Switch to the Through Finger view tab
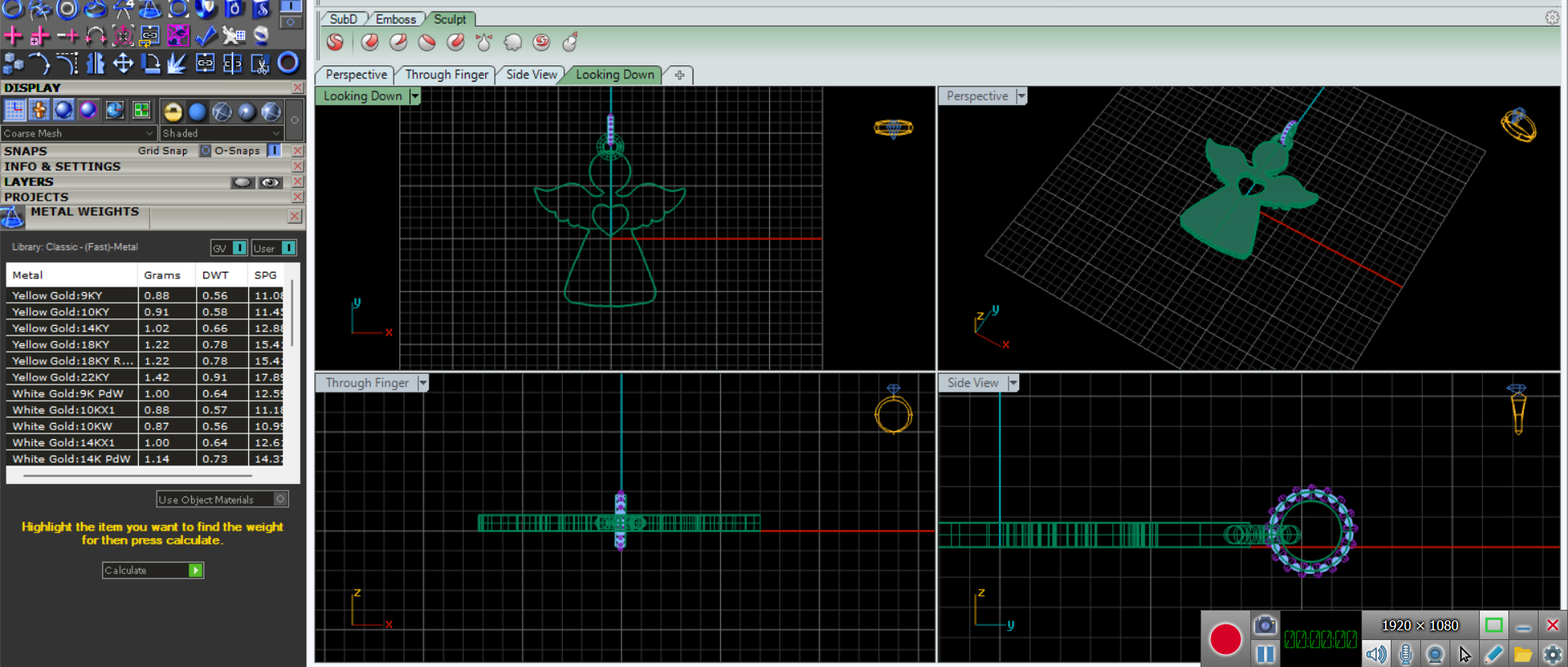Image resolution: width=1568 pixels, height=667 pixels. (x=446, y=74)
